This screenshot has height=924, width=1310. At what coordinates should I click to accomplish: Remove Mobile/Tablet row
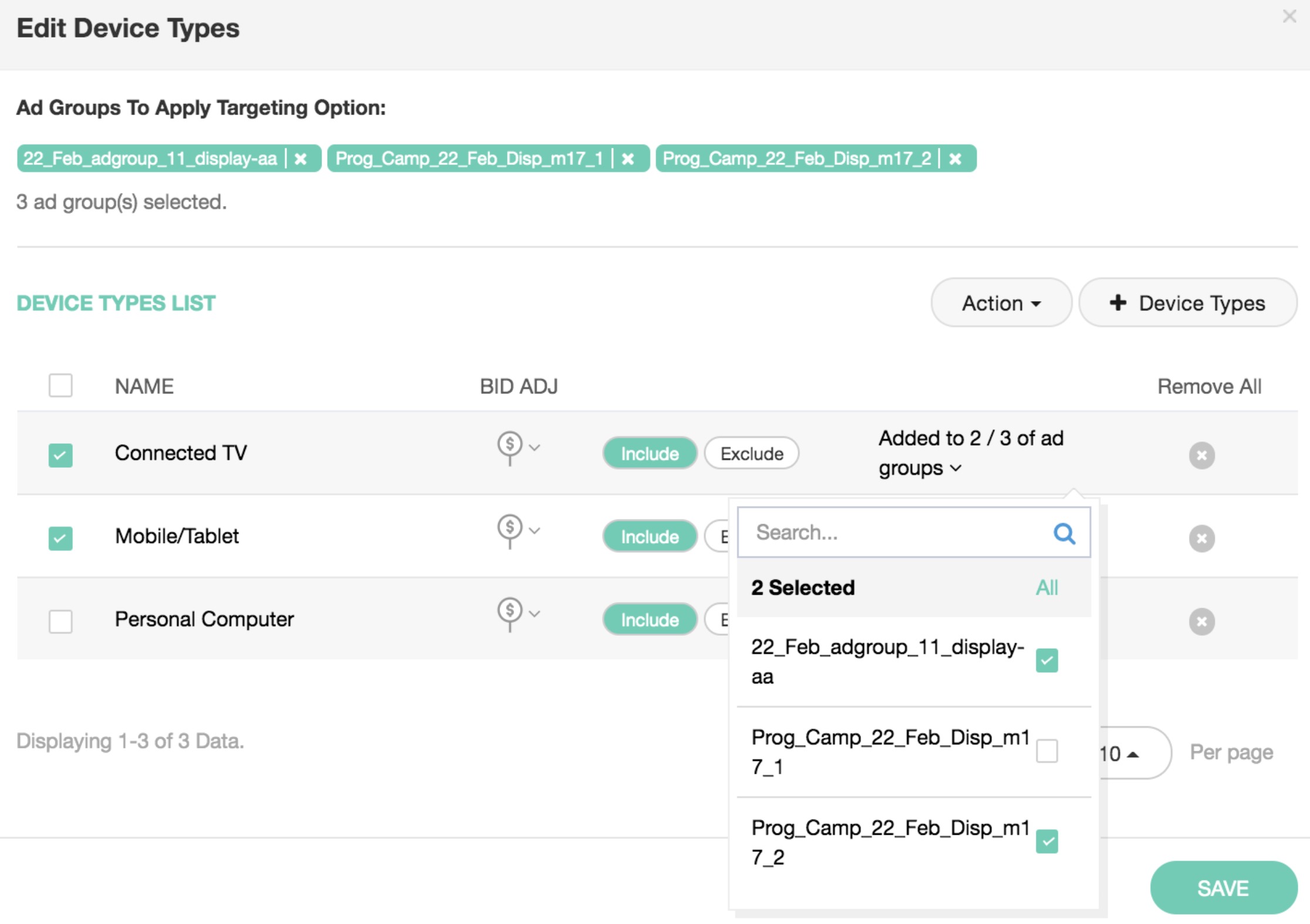tap(1202, 538)
